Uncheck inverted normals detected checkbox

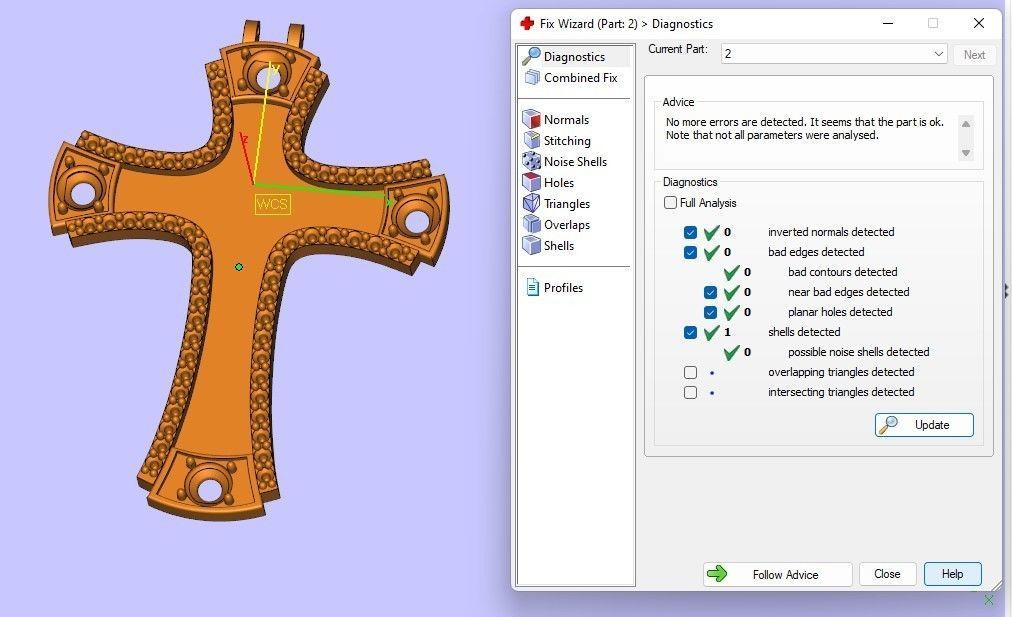tap(691, 232)
